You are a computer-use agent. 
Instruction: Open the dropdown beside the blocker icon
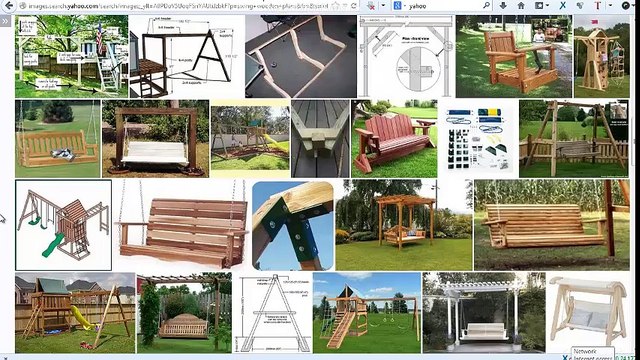click(383, 6)
